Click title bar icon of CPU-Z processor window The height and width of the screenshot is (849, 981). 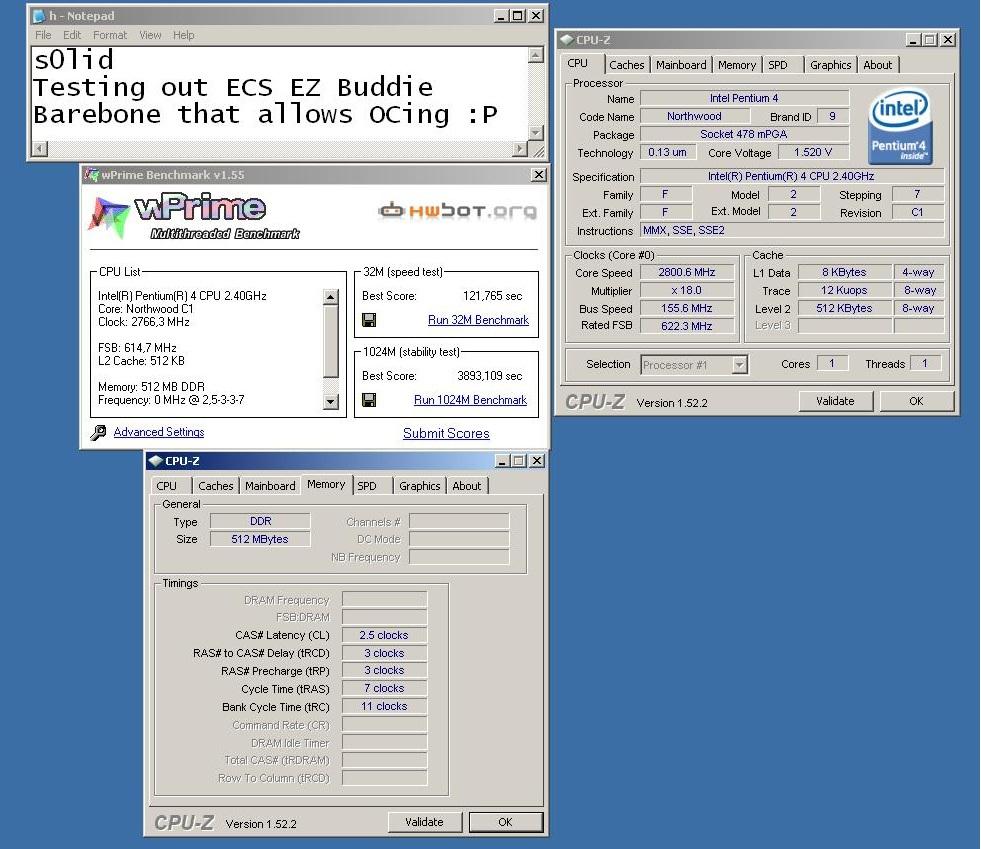(567, 40)
